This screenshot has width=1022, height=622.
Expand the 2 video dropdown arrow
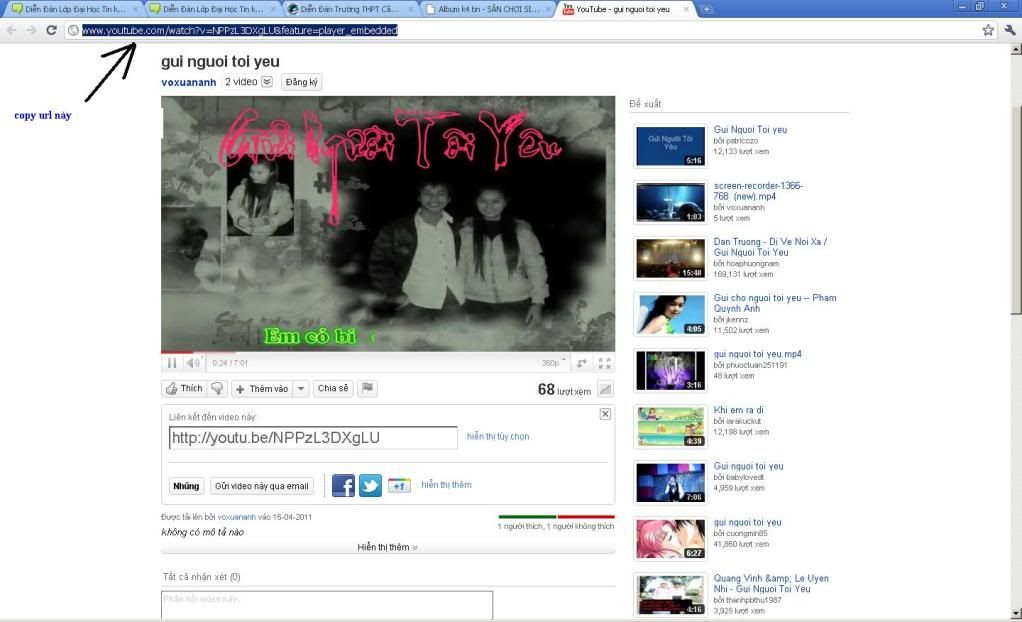point(267,81)
